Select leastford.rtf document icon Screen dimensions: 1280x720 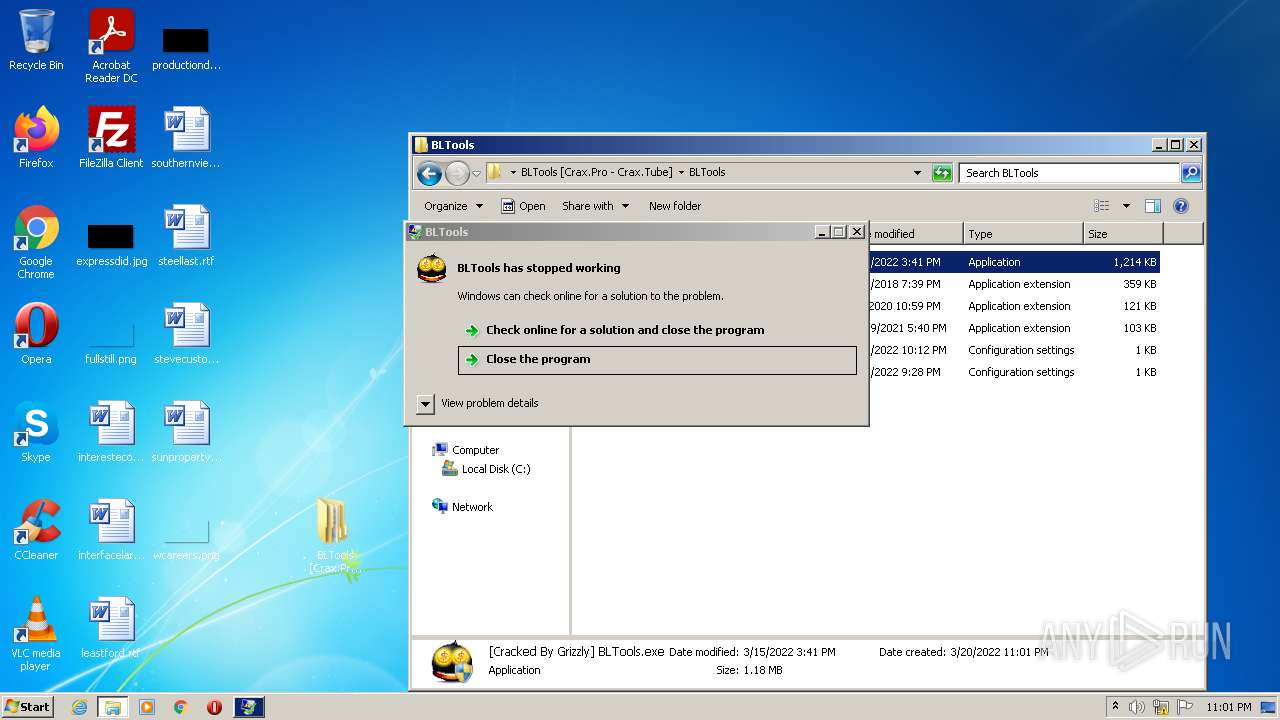click(111, 628)
